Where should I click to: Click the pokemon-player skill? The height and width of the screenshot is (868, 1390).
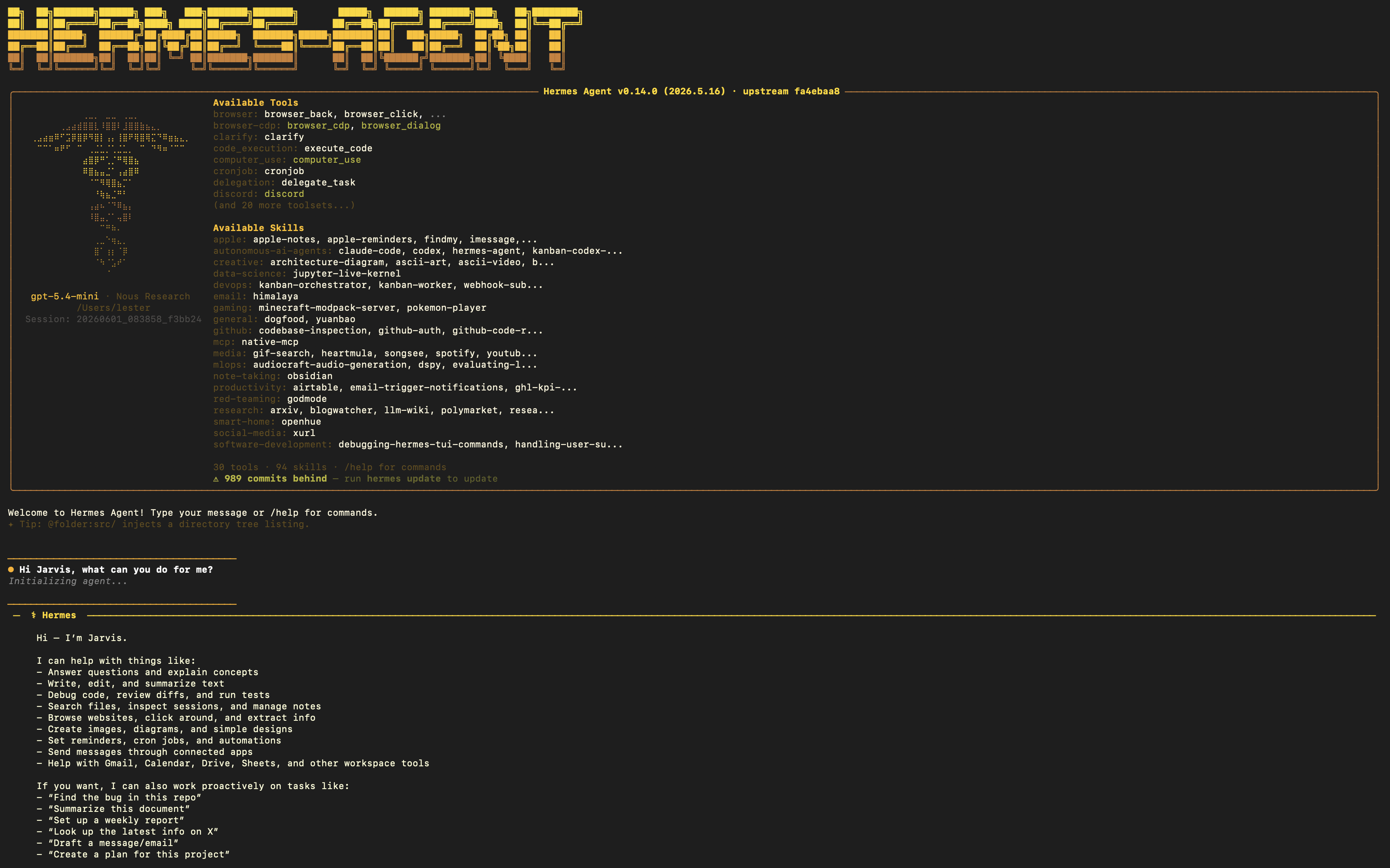447,308
